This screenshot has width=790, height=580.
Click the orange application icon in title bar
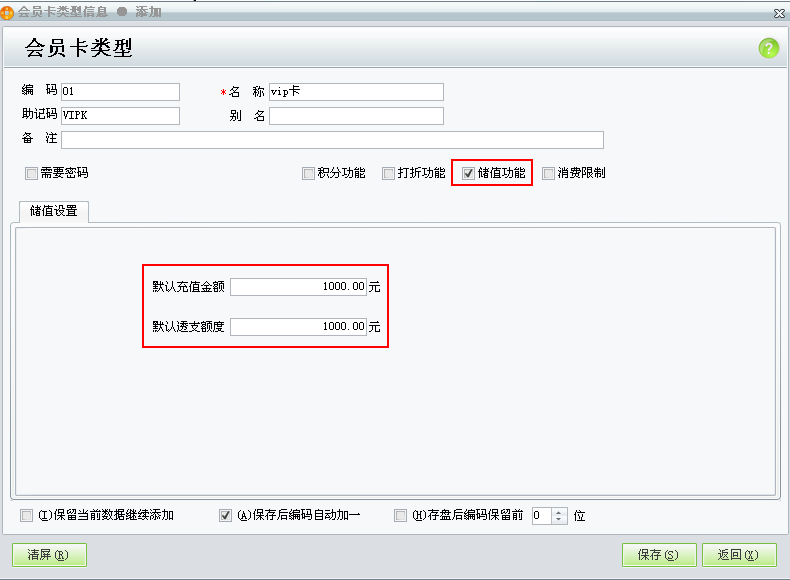click(7, 12)
